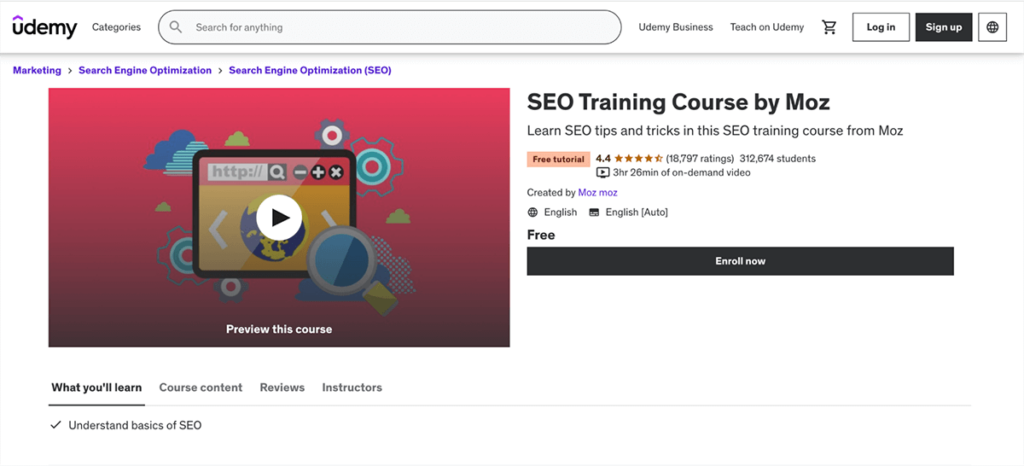Click the (18,797 ratings) text

point(700,159)
